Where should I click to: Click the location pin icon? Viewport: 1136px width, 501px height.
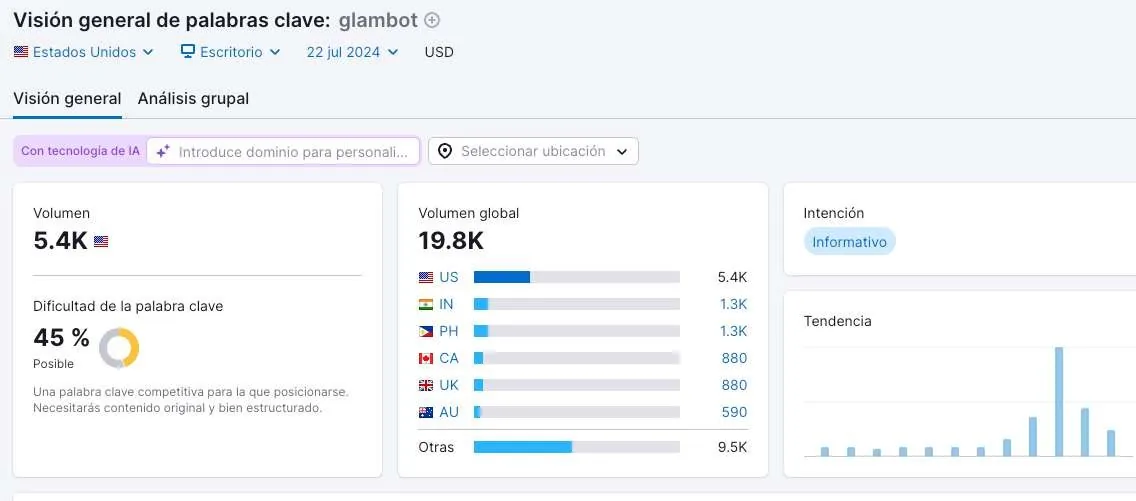445,151
